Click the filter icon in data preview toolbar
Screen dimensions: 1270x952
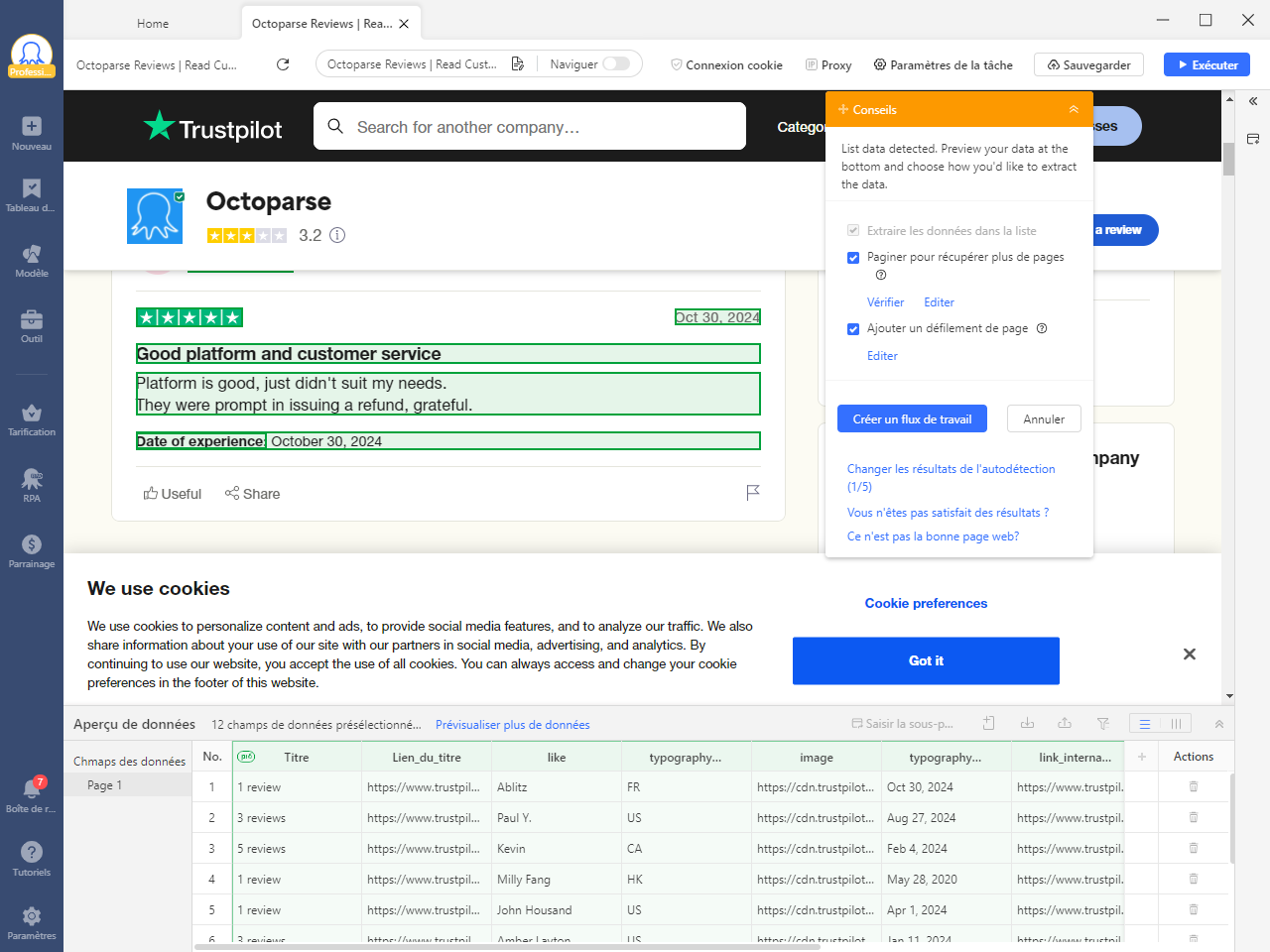(x=1103, y=724)
